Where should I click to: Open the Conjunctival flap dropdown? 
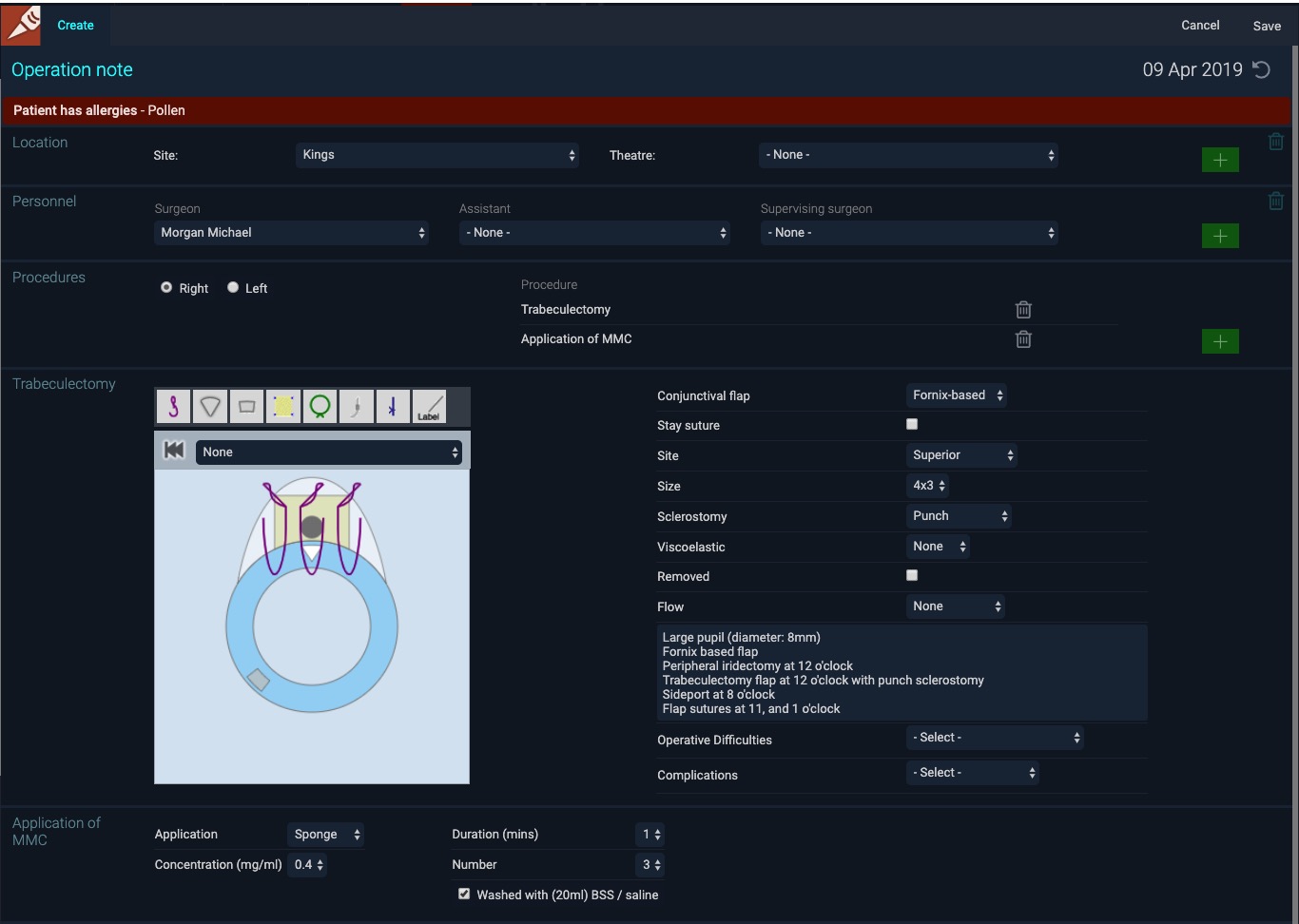[957, 395]
